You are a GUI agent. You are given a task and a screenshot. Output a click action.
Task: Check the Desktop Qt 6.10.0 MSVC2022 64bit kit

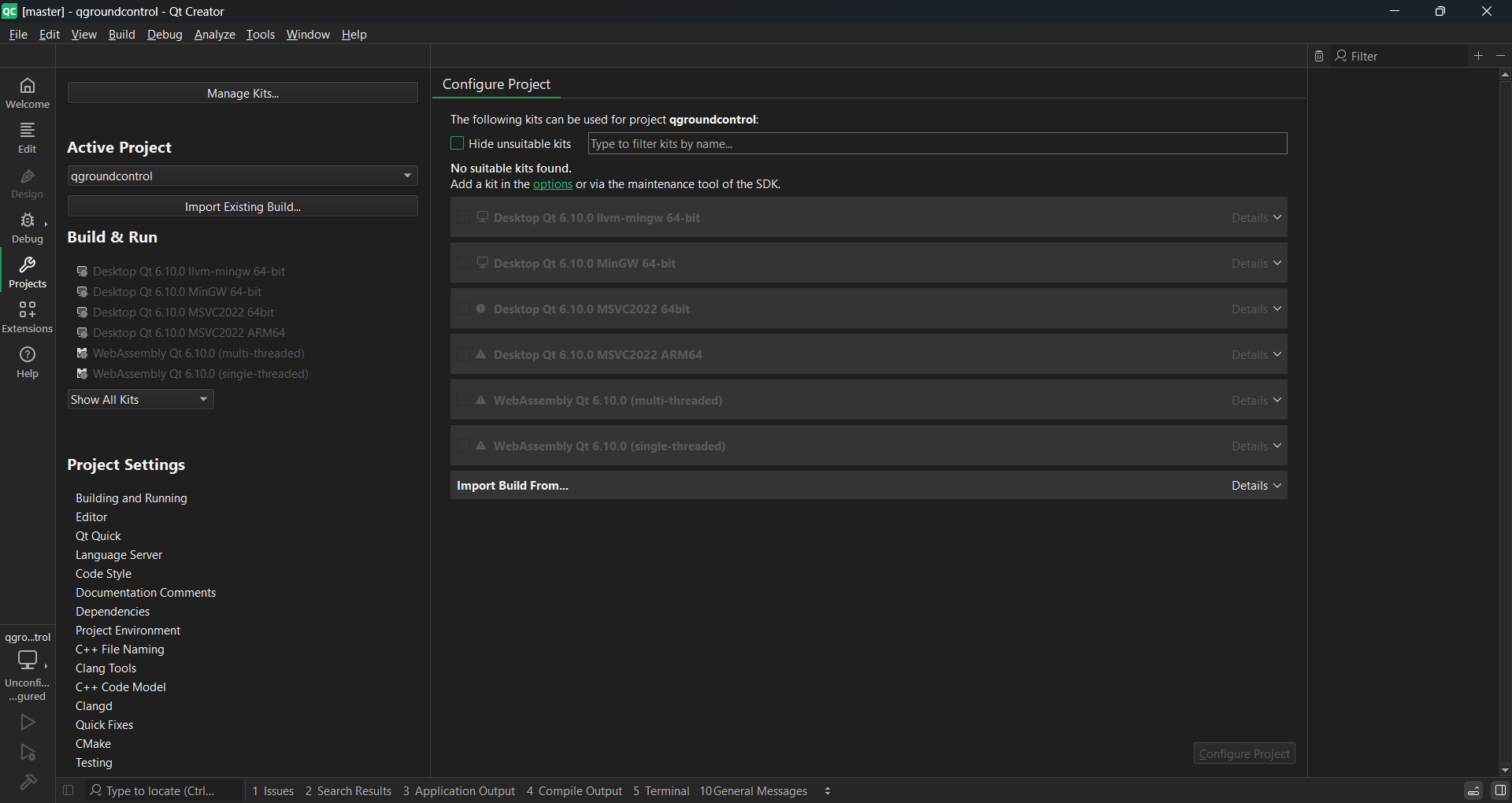tap(464, 309)
